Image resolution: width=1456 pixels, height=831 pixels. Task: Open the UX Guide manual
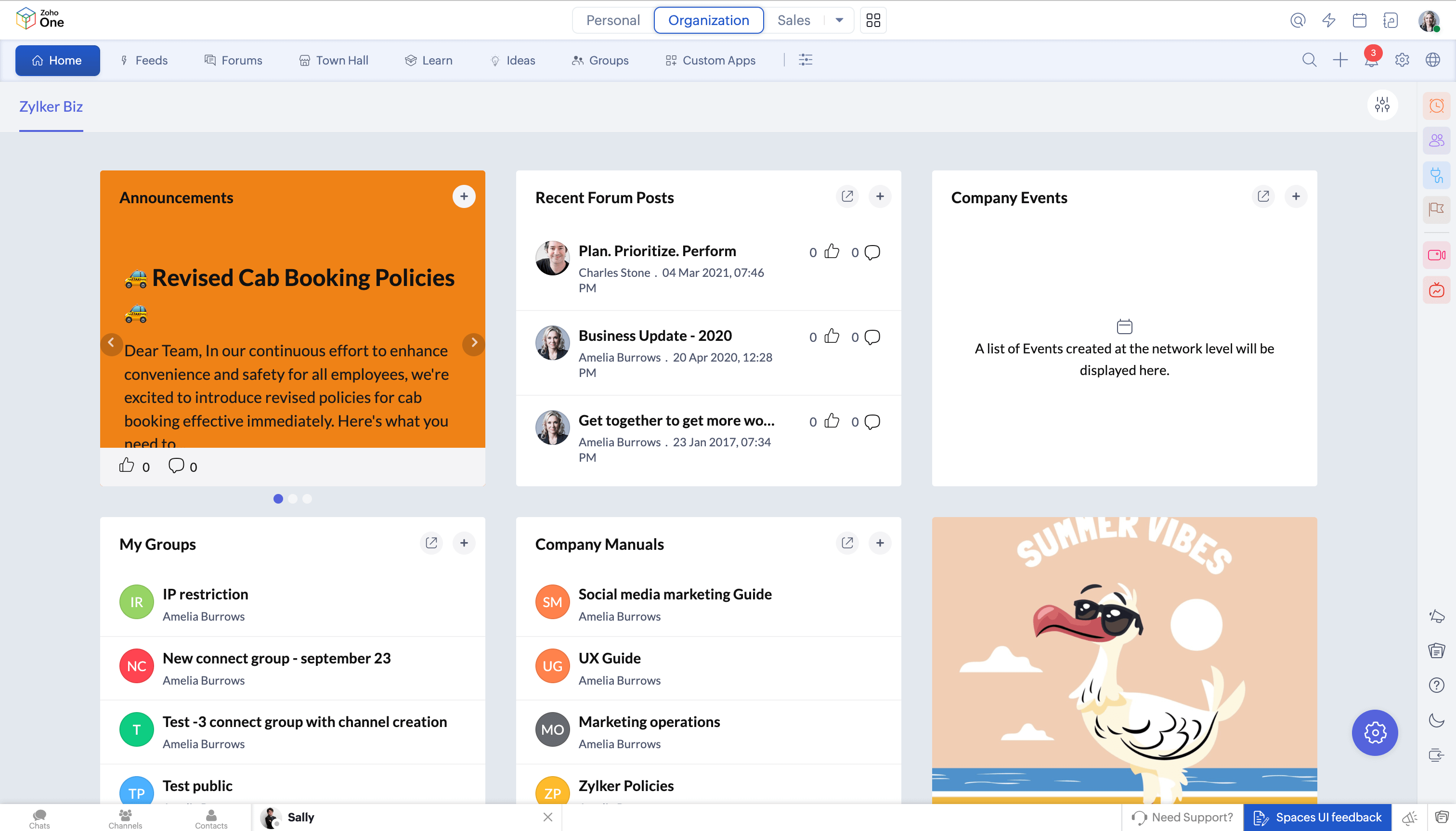(x=609, y=658)
